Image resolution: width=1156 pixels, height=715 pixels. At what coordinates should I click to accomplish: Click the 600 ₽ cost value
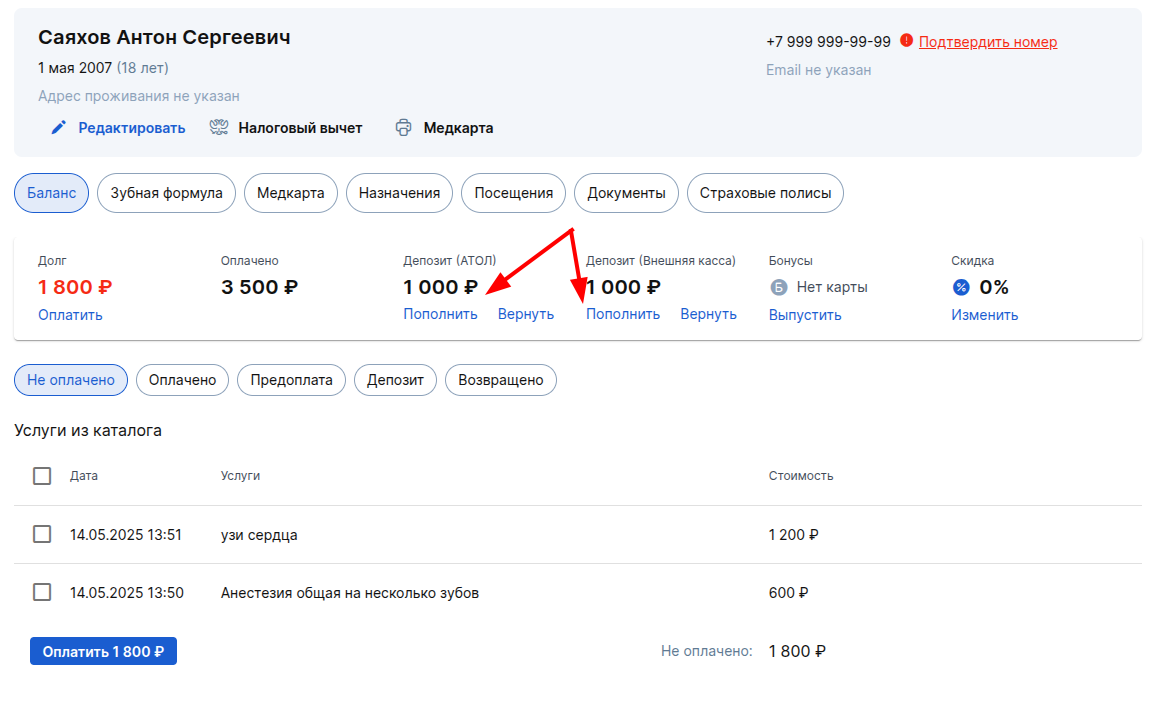pos(788,593)
